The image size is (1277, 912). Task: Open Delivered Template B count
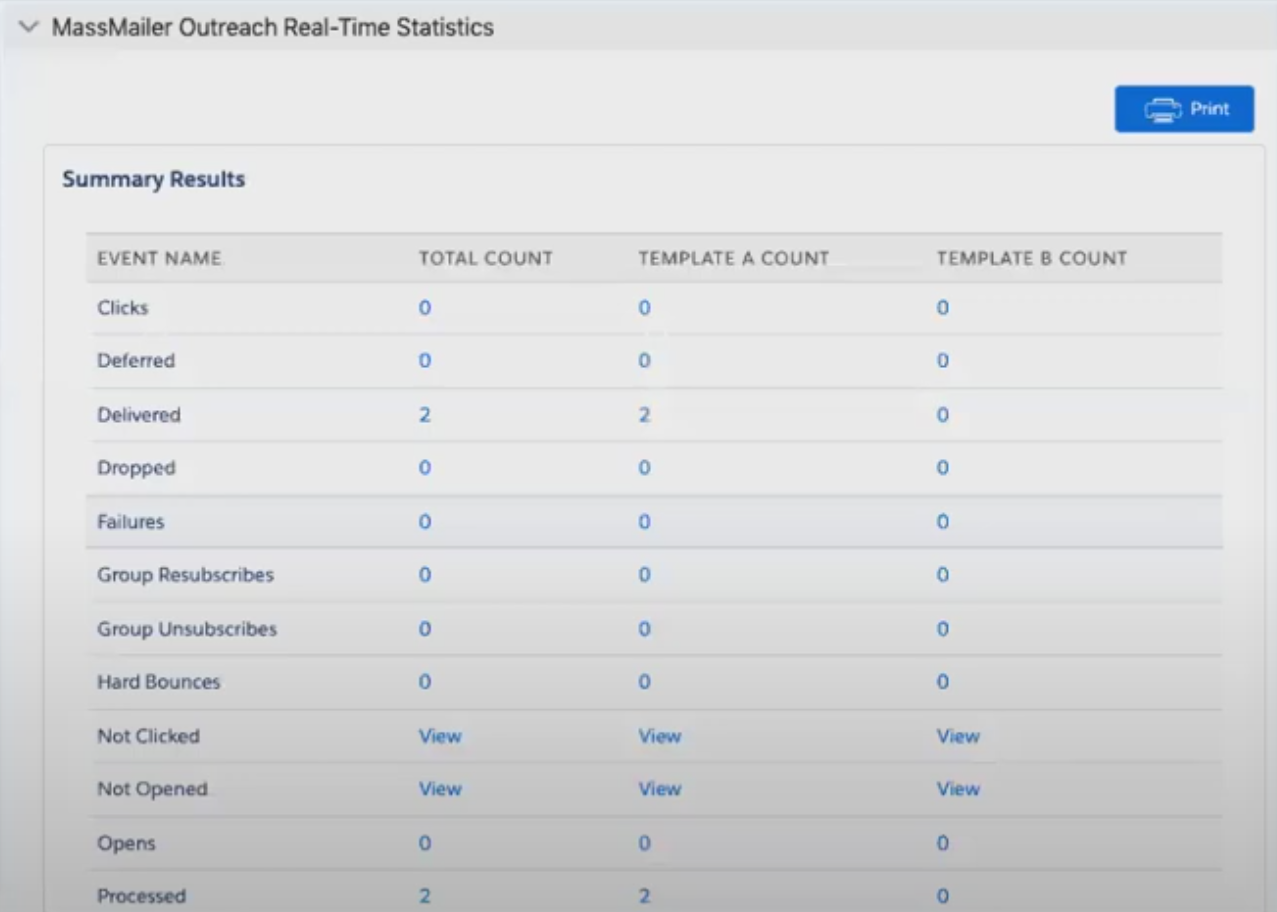point(942,415)
